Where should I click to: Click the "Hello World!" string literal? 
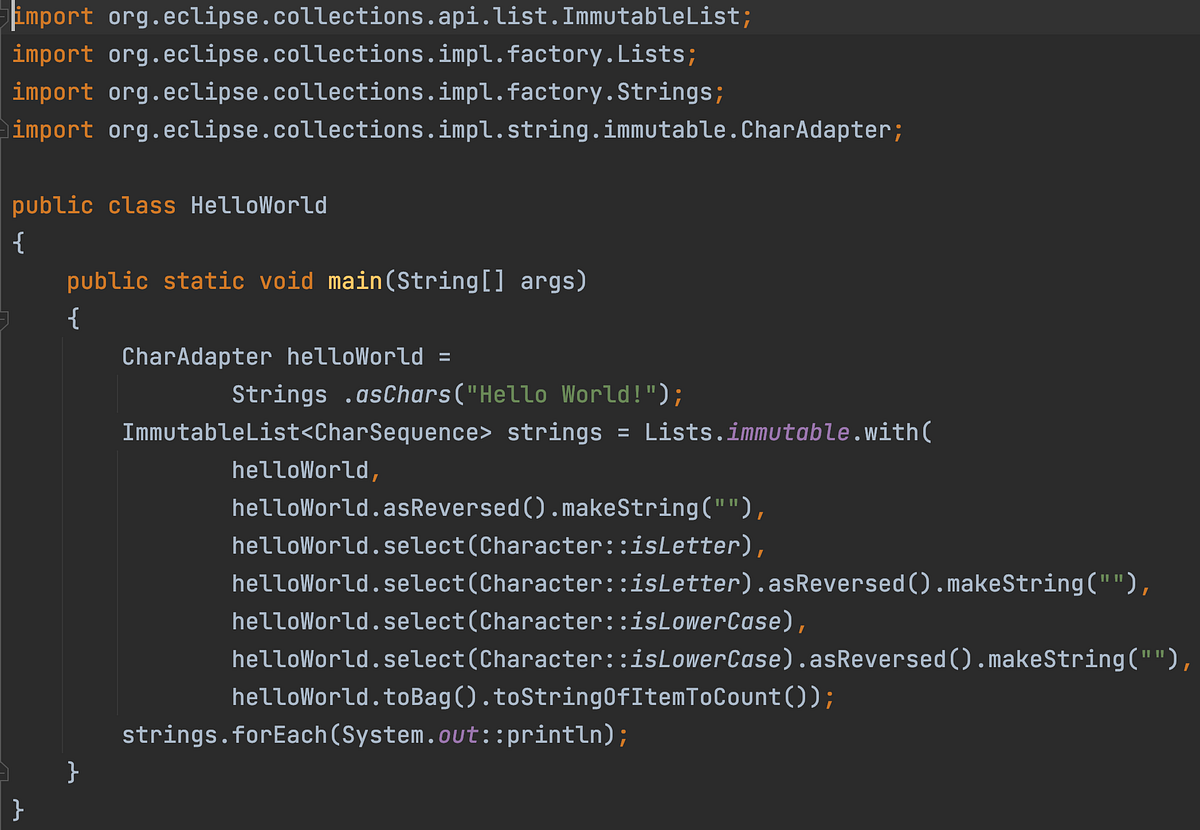coord(562,395)
